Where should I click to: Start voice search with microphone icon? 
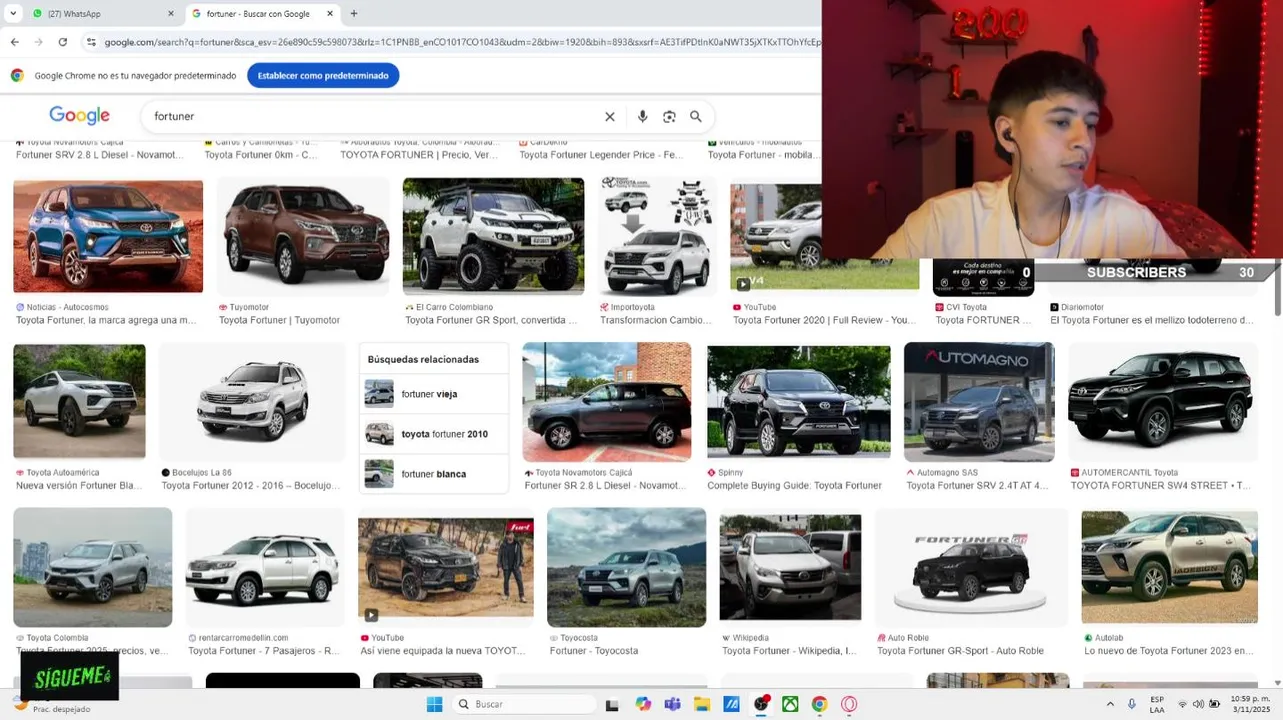[642, 117]
